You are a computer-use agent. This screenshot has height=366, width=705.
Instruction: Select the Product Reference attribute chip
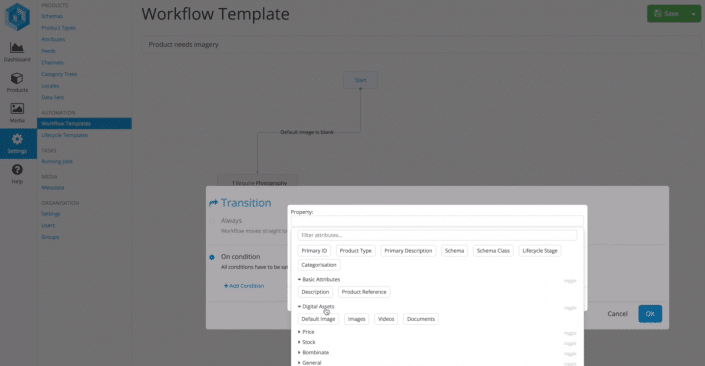364,292
